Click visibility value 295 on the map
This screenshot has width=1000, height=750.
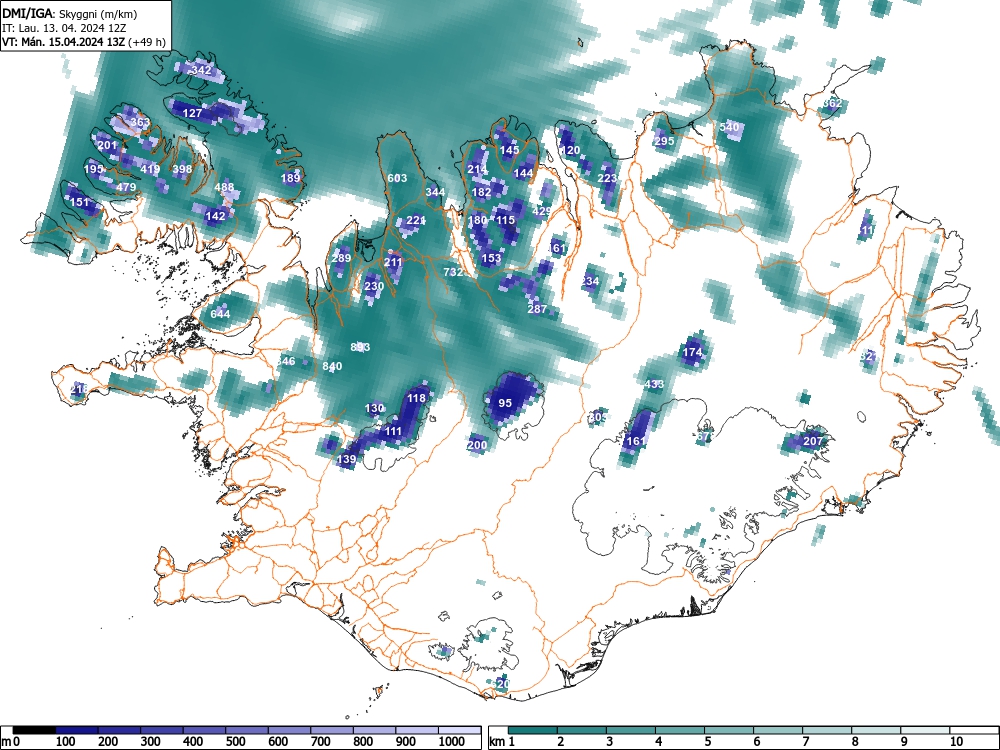tap(664, 142)
